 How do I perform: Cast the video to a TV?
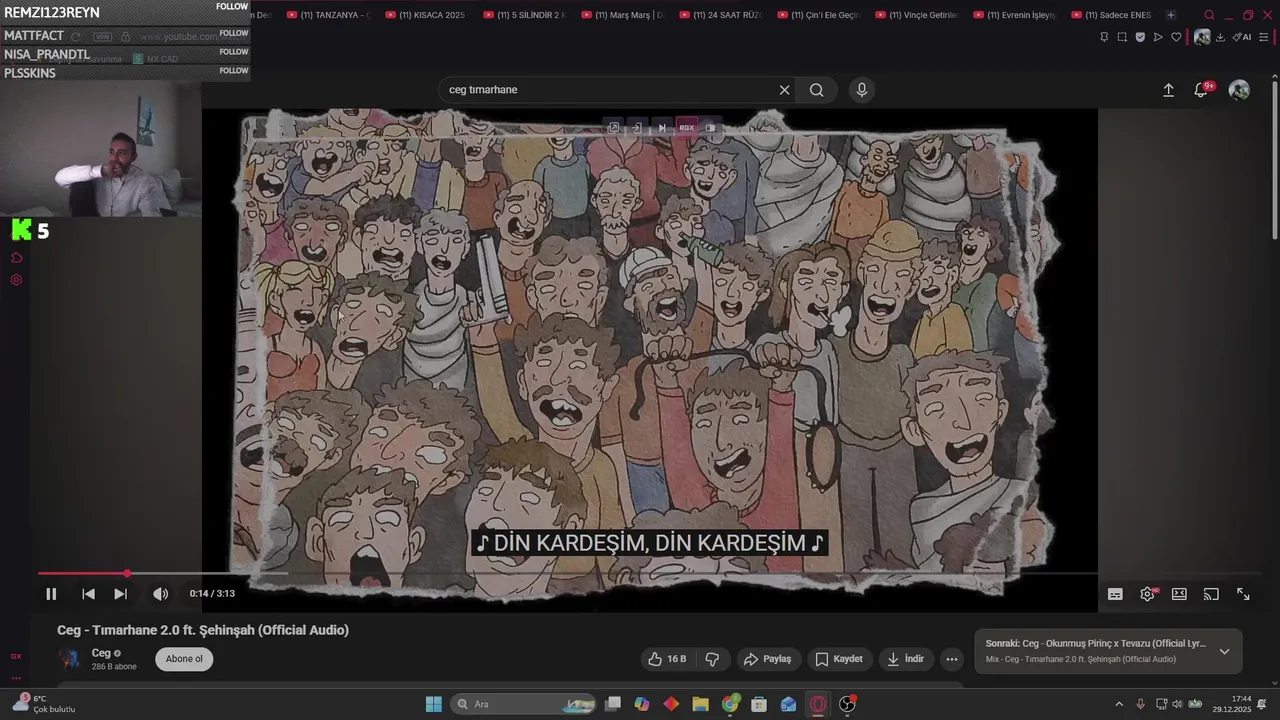(x=1211, y=594)
